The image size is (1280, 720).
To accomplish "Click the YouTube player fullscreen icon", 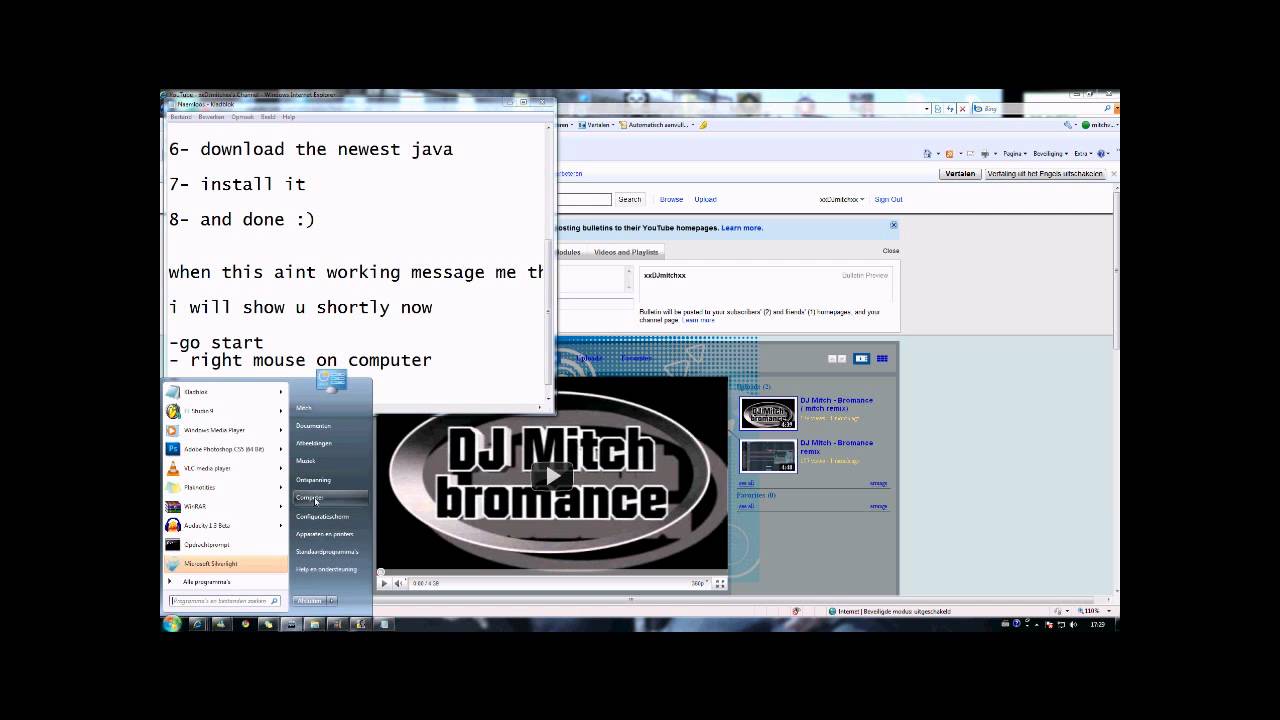I will point(719,583).
